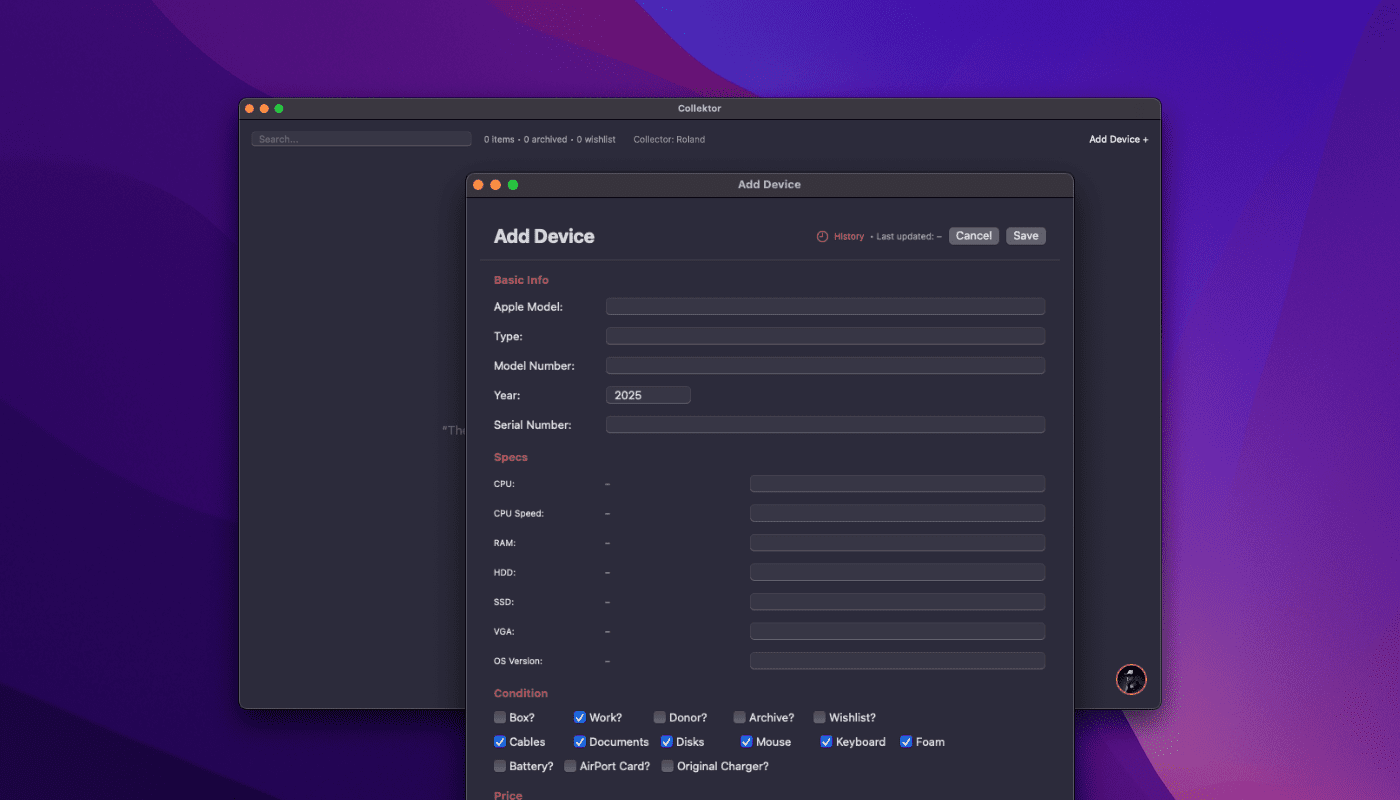Open the History link
Screen dimensions: 1400x800
[x=849, y=237]
